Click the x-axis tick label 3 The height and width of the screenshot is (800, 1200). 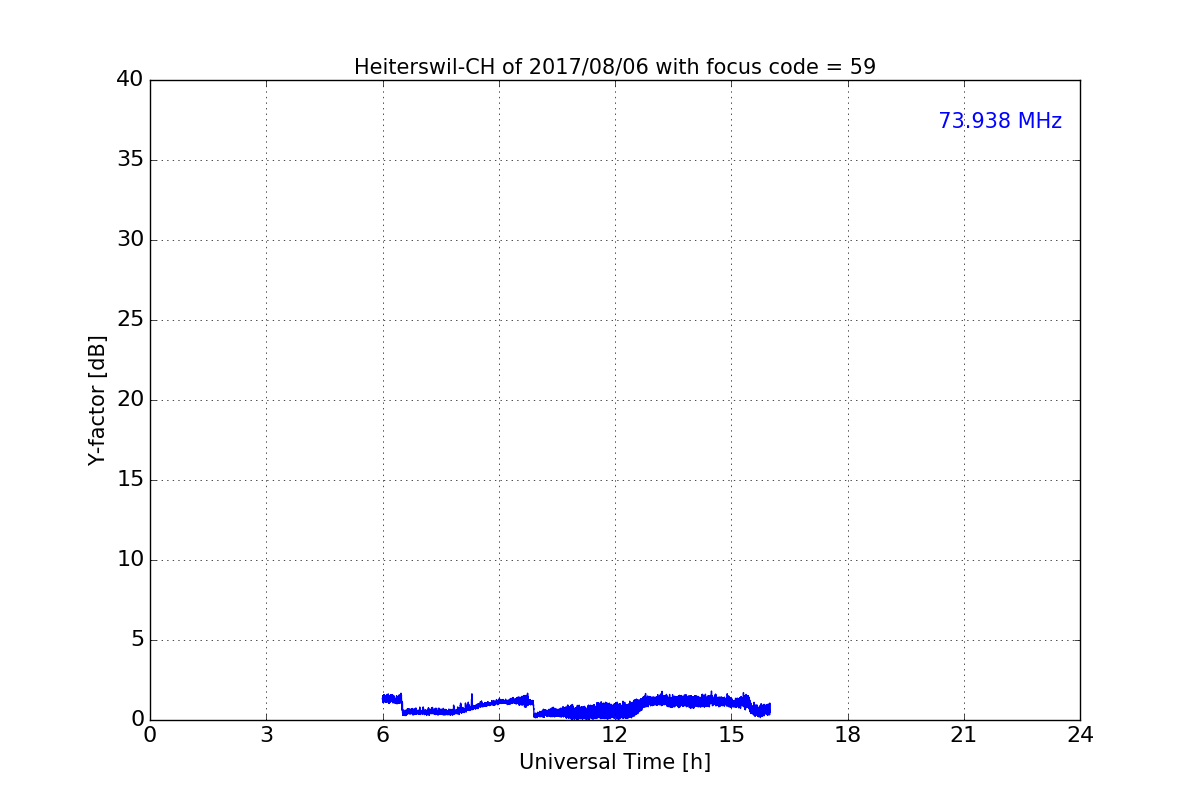266,735
